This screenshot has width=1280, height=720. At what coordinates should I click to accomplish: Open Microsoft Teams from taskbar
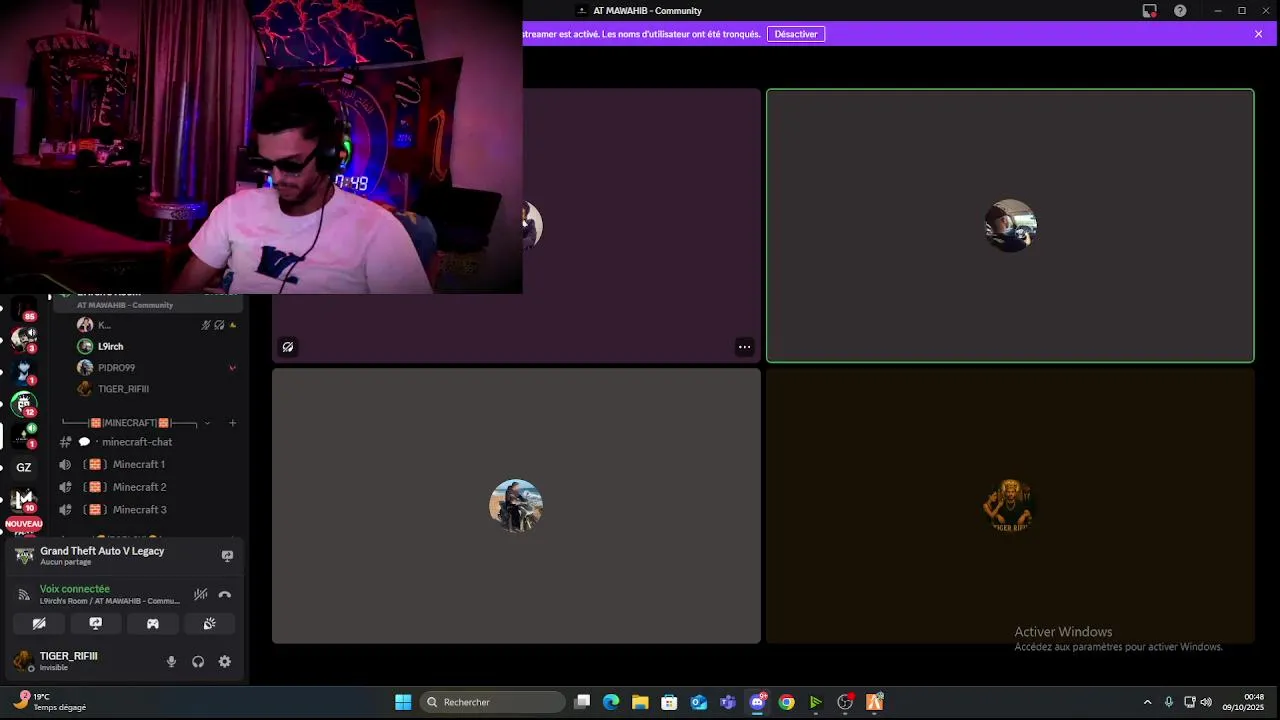[728, 702]
